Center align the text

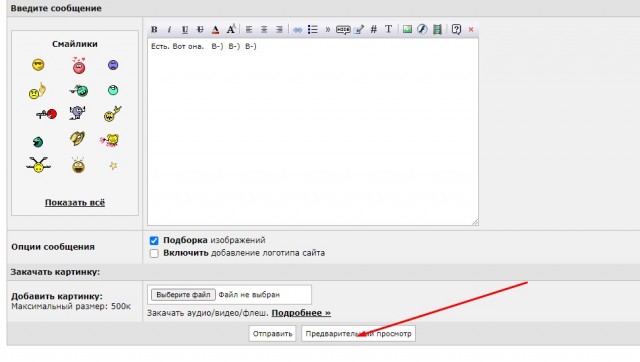pos(264,29)
